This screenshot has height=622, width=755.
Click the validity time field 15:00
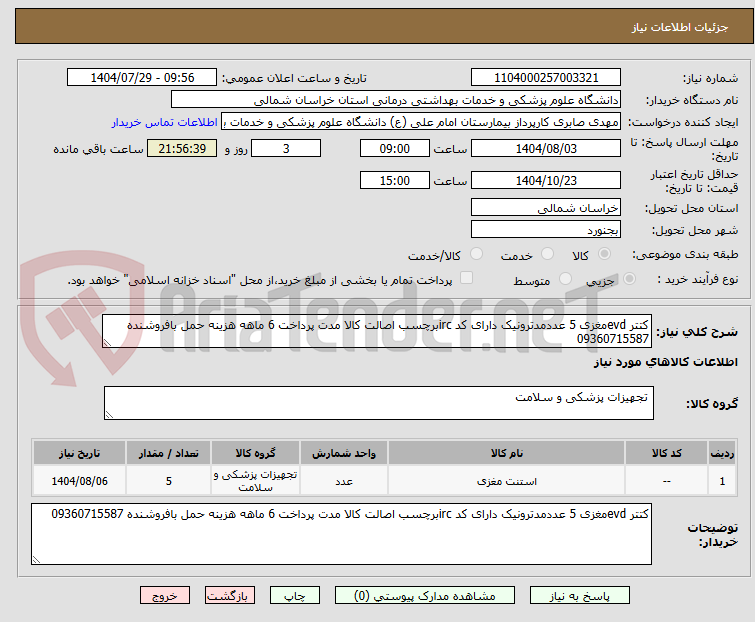(394, 181)
